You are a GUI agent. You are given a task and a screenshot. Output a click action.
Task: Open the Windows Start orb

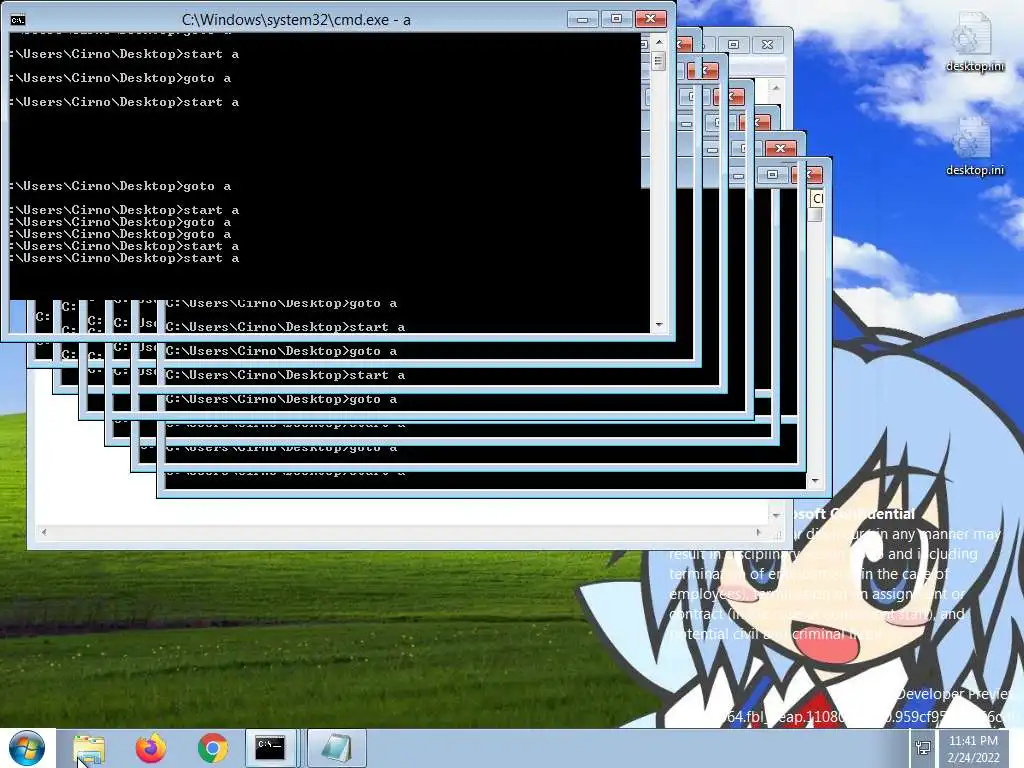pos(27,748)
